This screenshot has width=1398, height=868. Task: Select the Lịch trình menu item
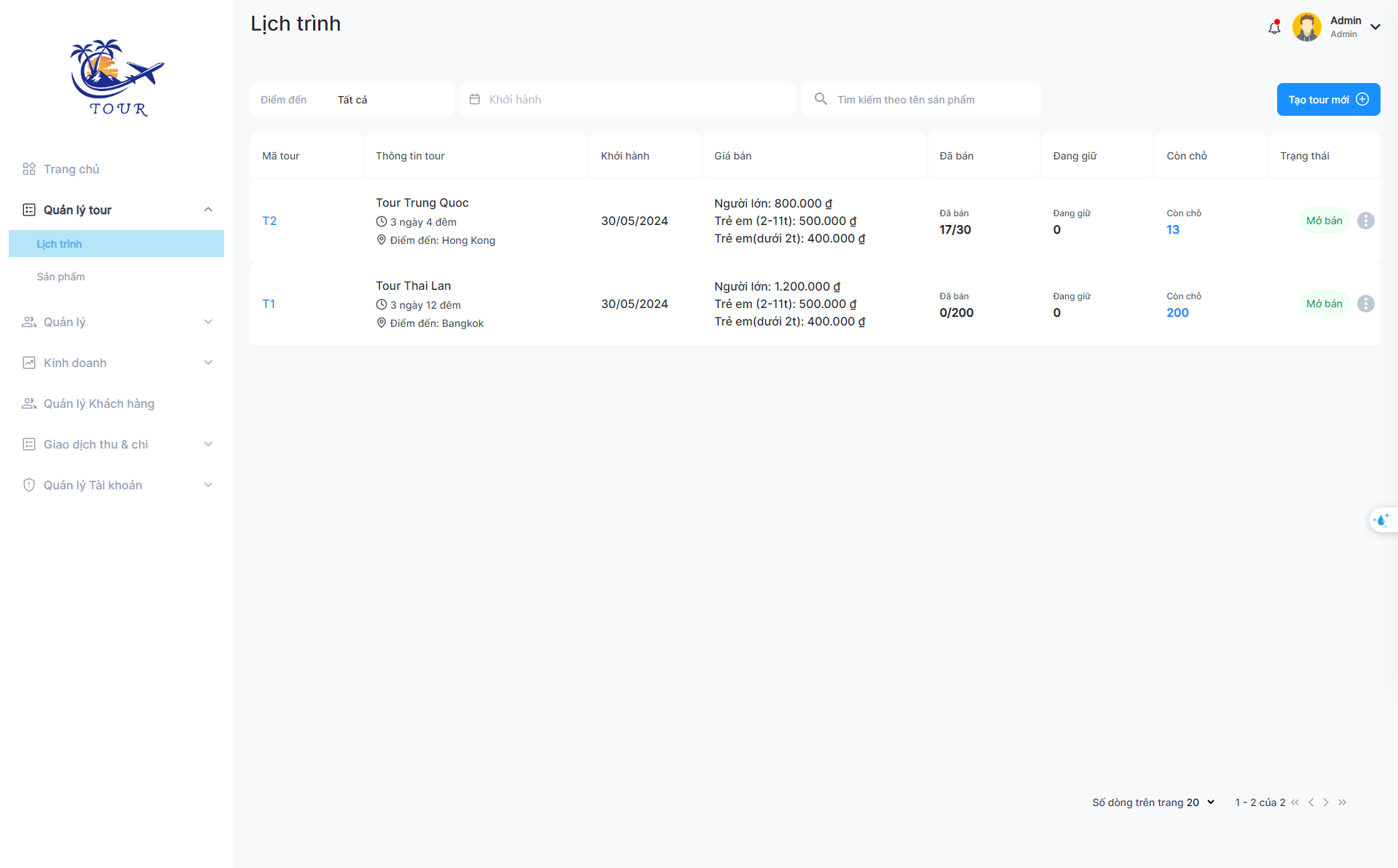coord(115,243)
